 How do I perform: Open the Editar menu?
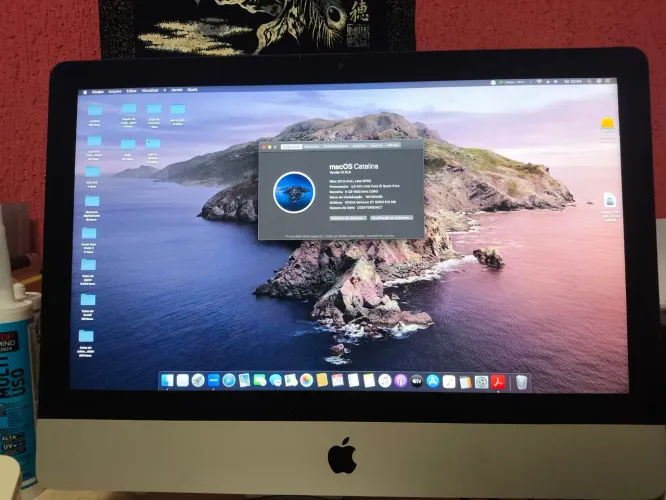132,91
